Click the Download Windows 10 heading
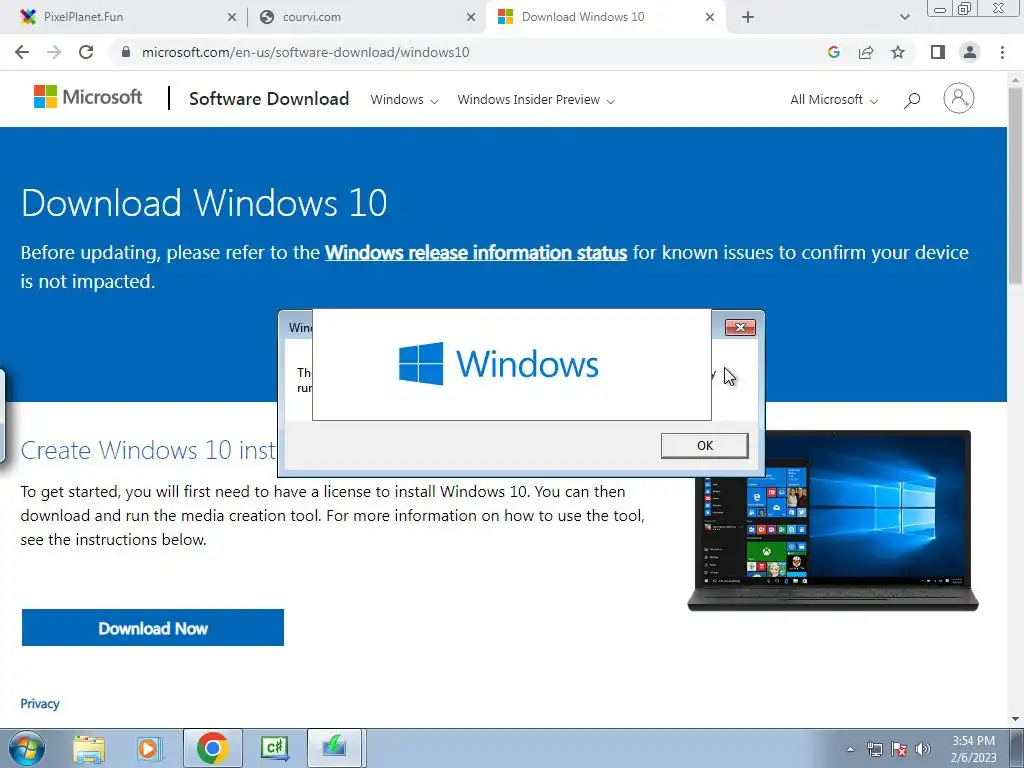 (204, 202)
